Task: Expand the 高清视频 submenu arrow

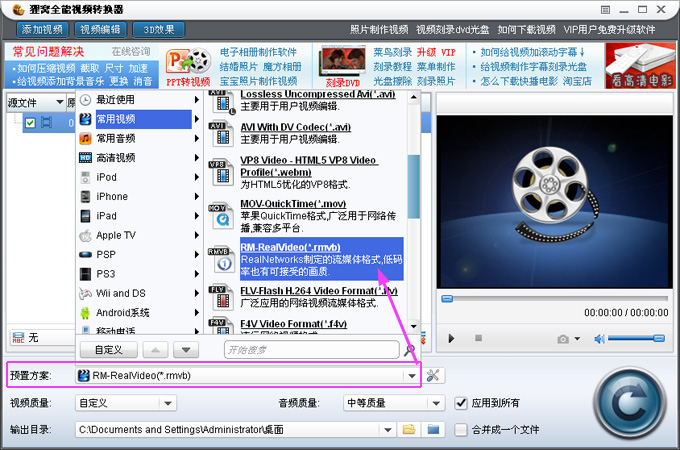Action: (196, 158)
